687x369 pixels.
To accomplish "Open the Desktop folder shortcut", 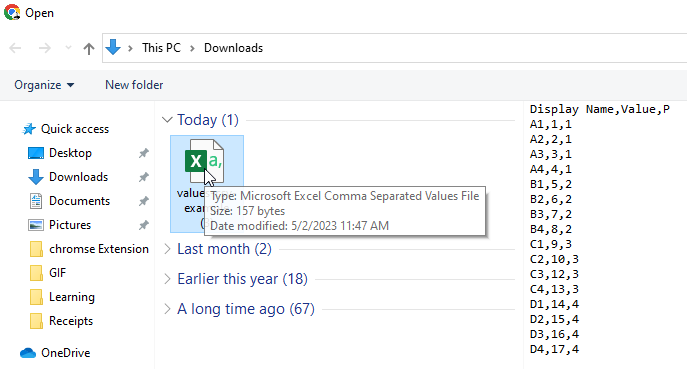I will (x=70, y=153).
